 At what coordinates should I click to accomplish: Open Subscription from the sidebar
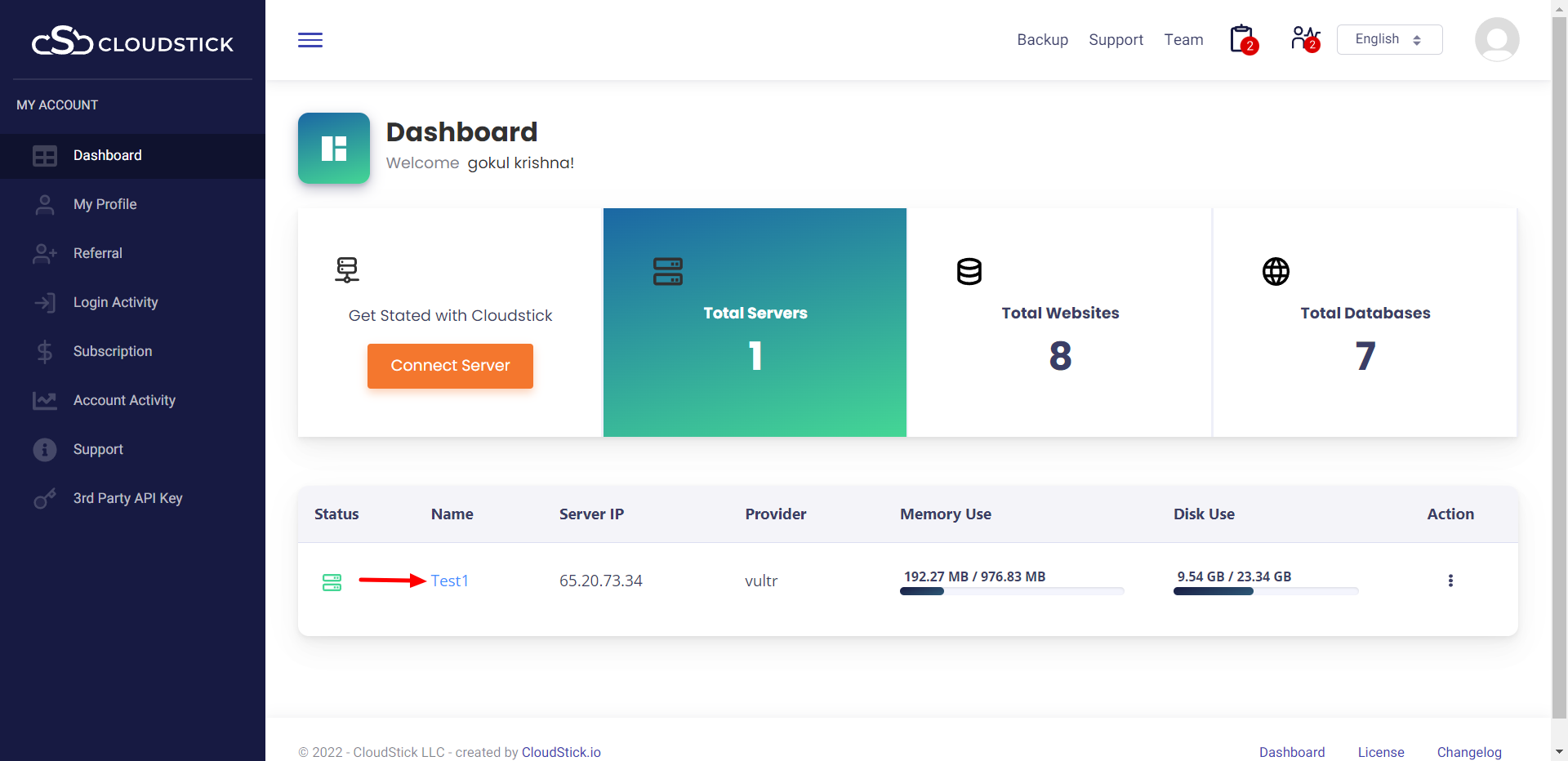pos(113,351)
